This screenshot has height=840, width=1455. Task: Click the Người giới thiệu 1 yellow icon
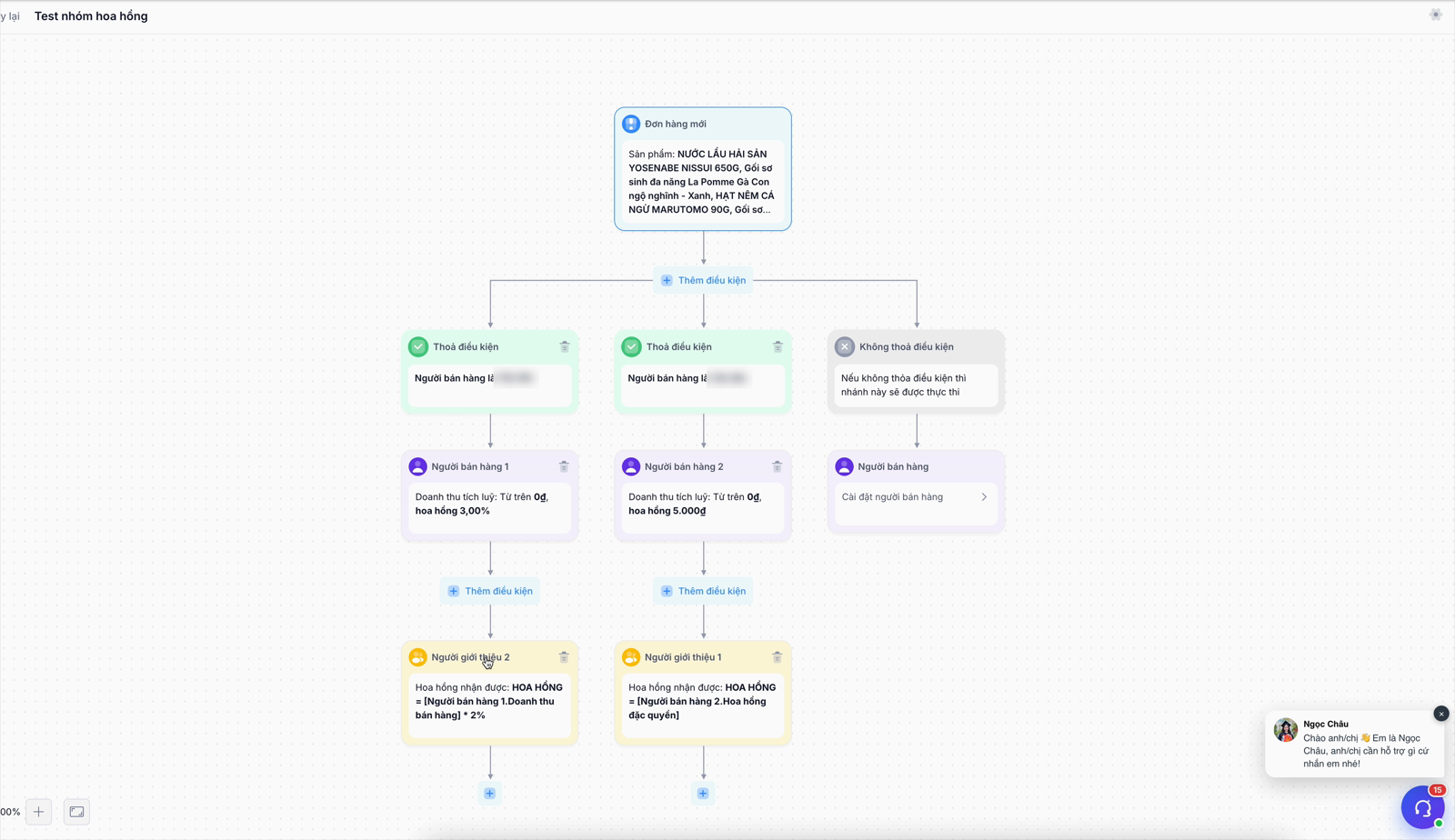[x=631, y=657]
